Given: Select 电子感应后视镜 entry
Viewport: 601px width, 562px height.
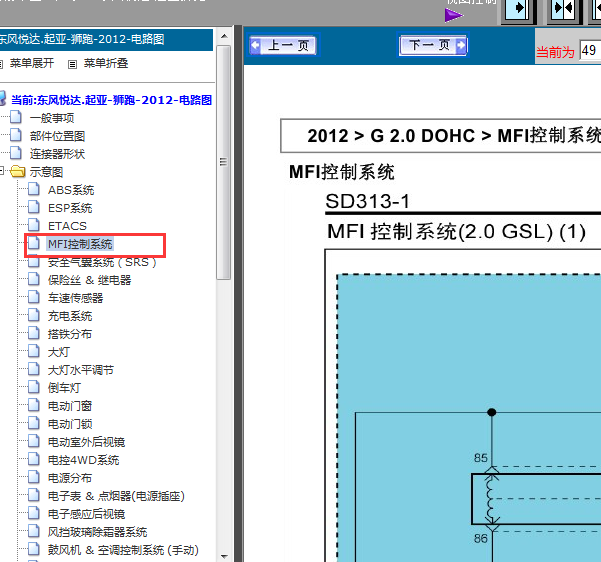Looking at the screenshot, I should point(86,514).
